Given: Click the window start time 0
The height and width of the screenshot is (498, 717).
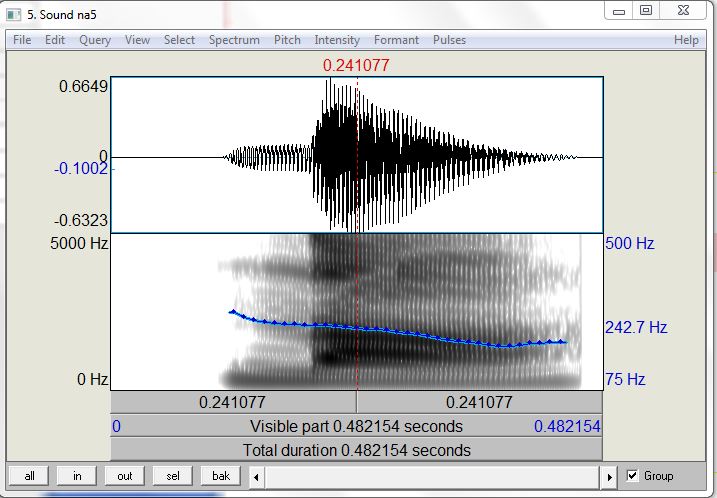Looking at the screenshot, I should point(117,426).
